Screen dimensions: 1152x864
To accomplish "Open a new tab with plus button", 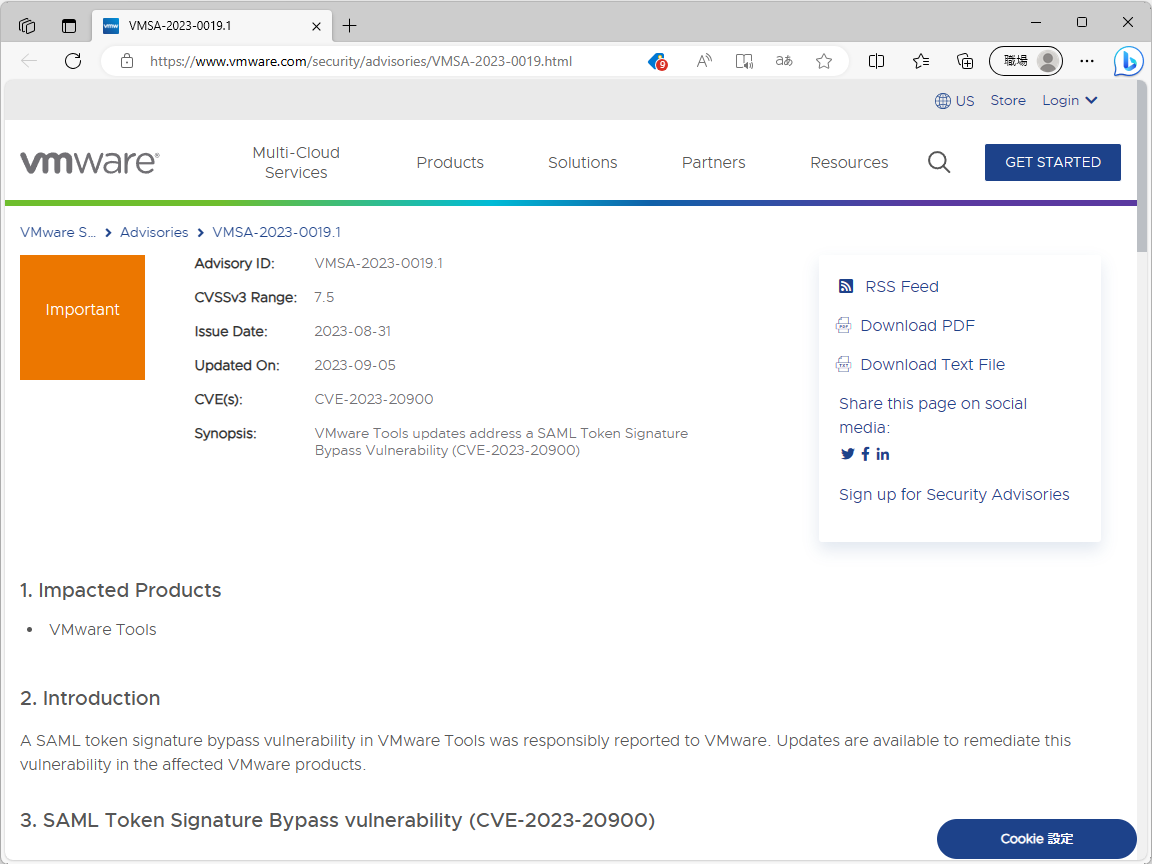I will (350, 26).
